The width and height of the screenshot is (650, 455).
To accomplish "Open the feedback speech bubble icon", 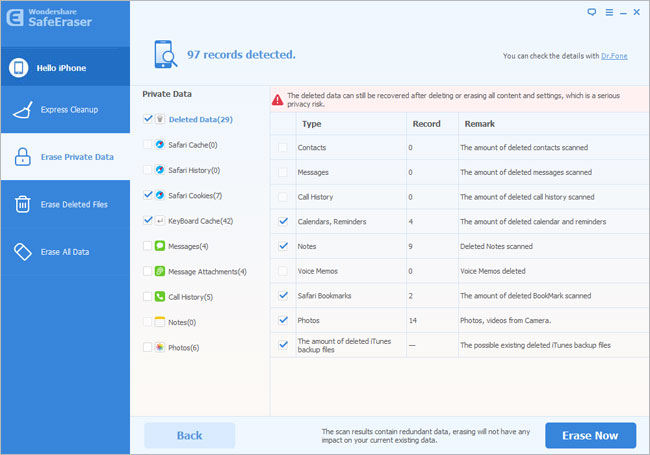I will (x=592, y=12).
